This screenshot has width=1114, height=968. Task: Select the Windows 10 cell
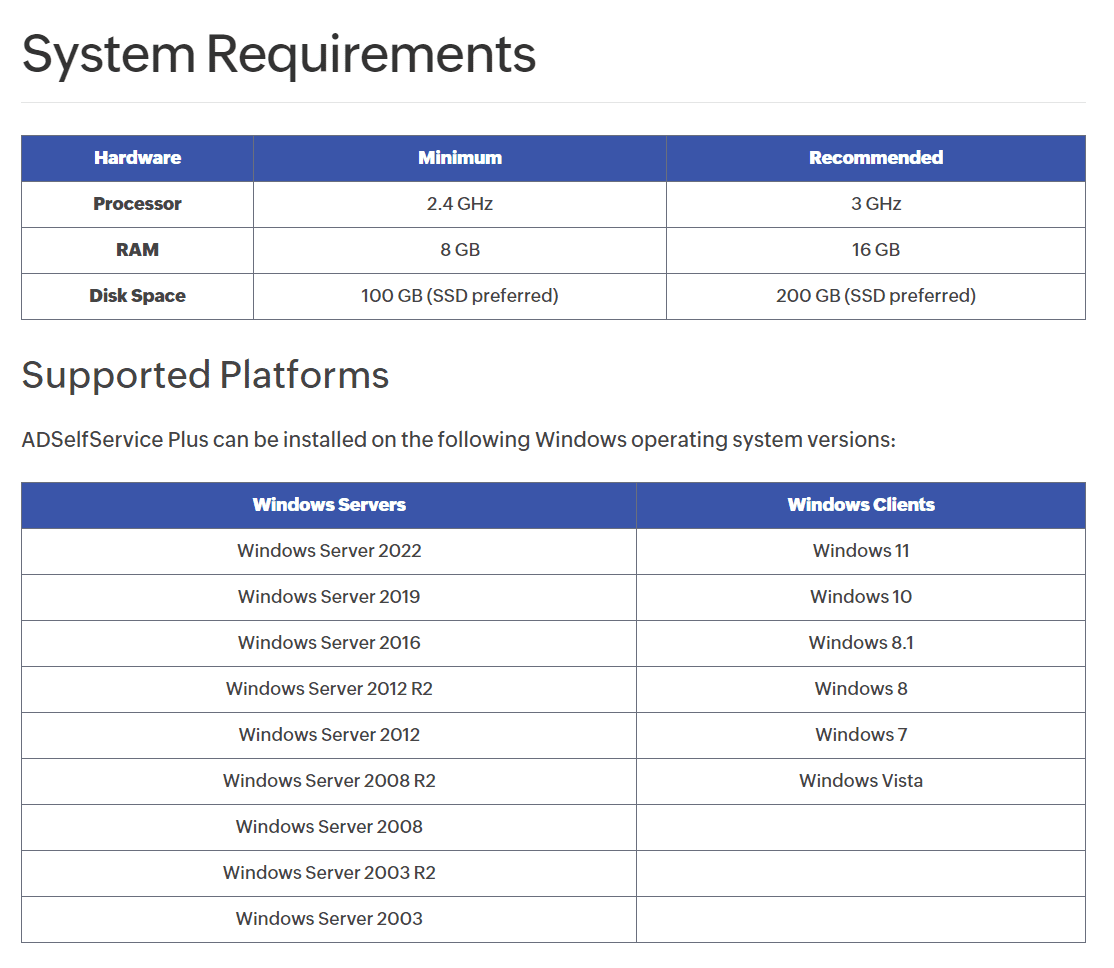coord(861,597)
